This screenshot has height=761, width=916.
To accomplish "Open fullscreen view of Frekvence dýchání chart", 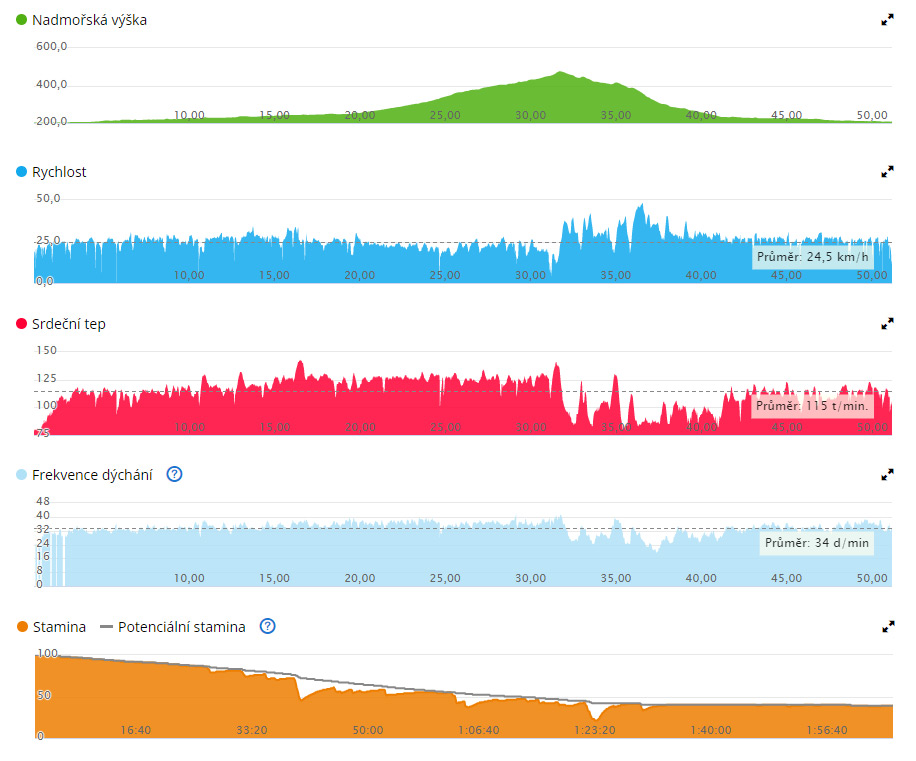I will 886,475.
